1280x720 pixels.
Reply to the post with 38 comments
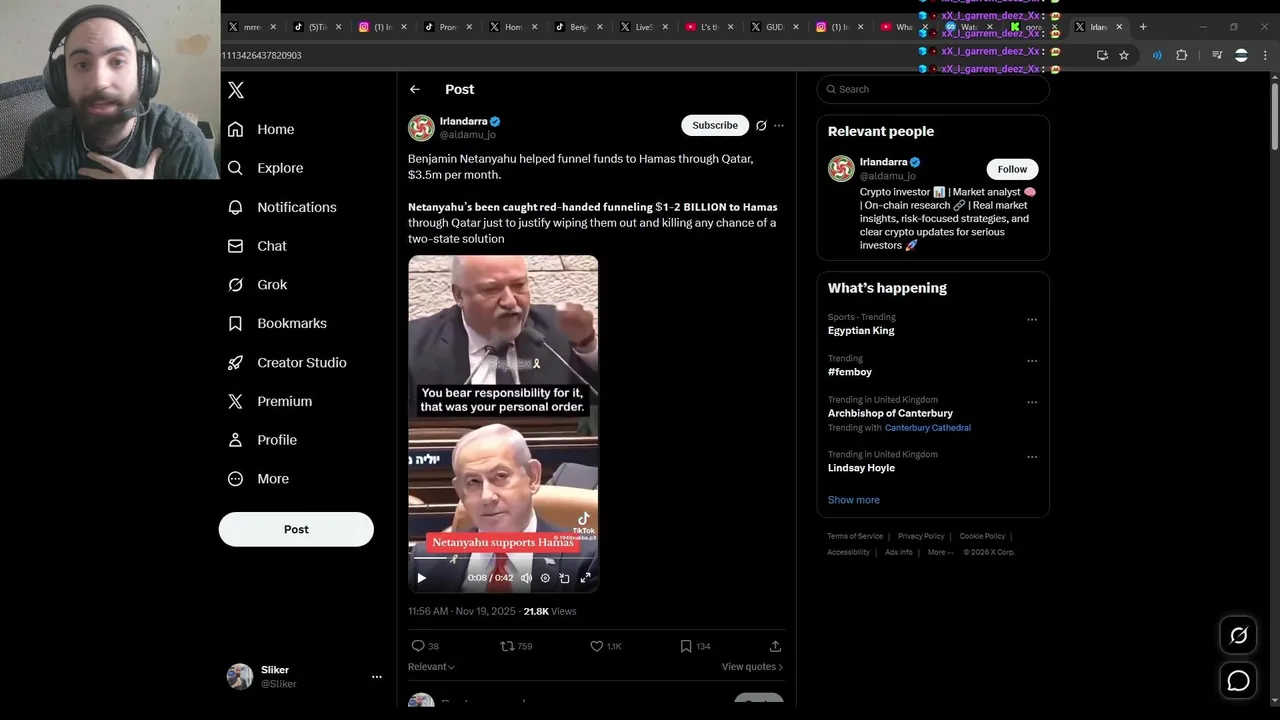[425, 646]
